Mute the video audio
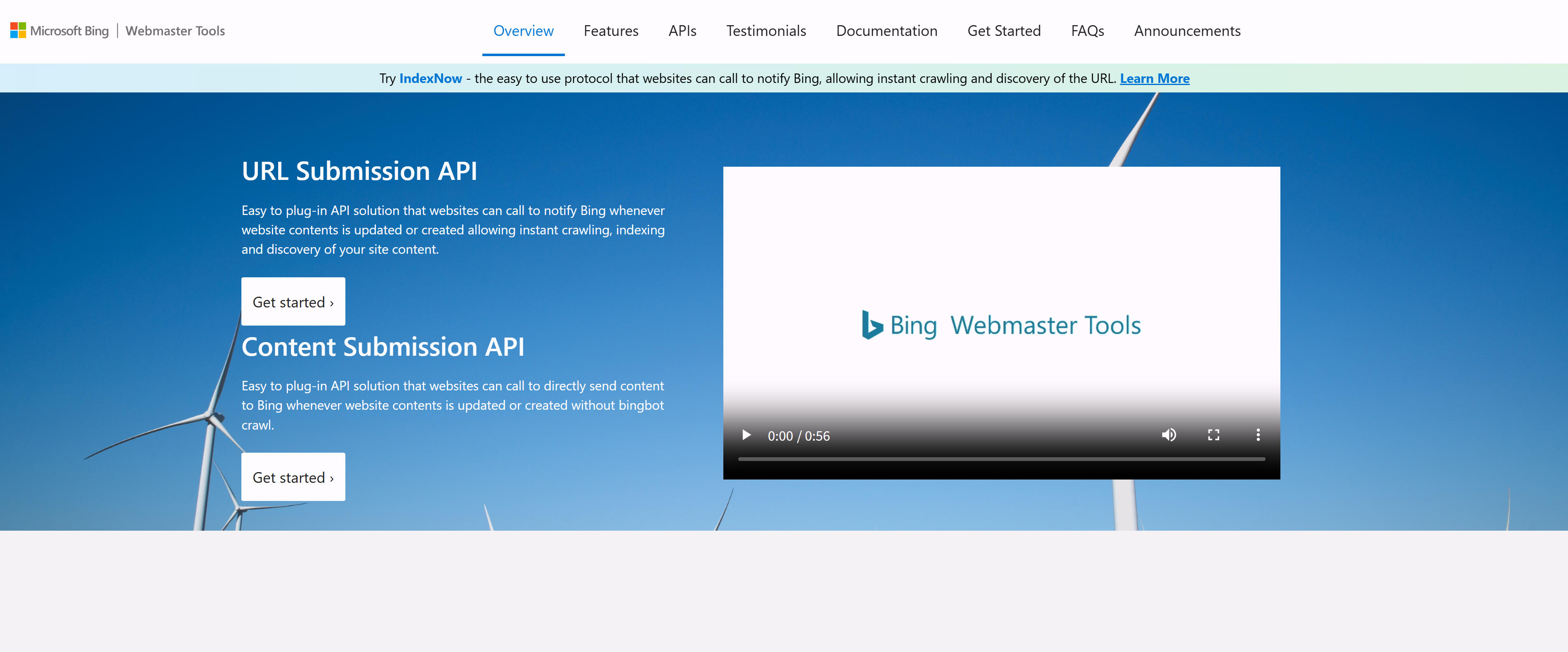 (x=1169, y=435)
